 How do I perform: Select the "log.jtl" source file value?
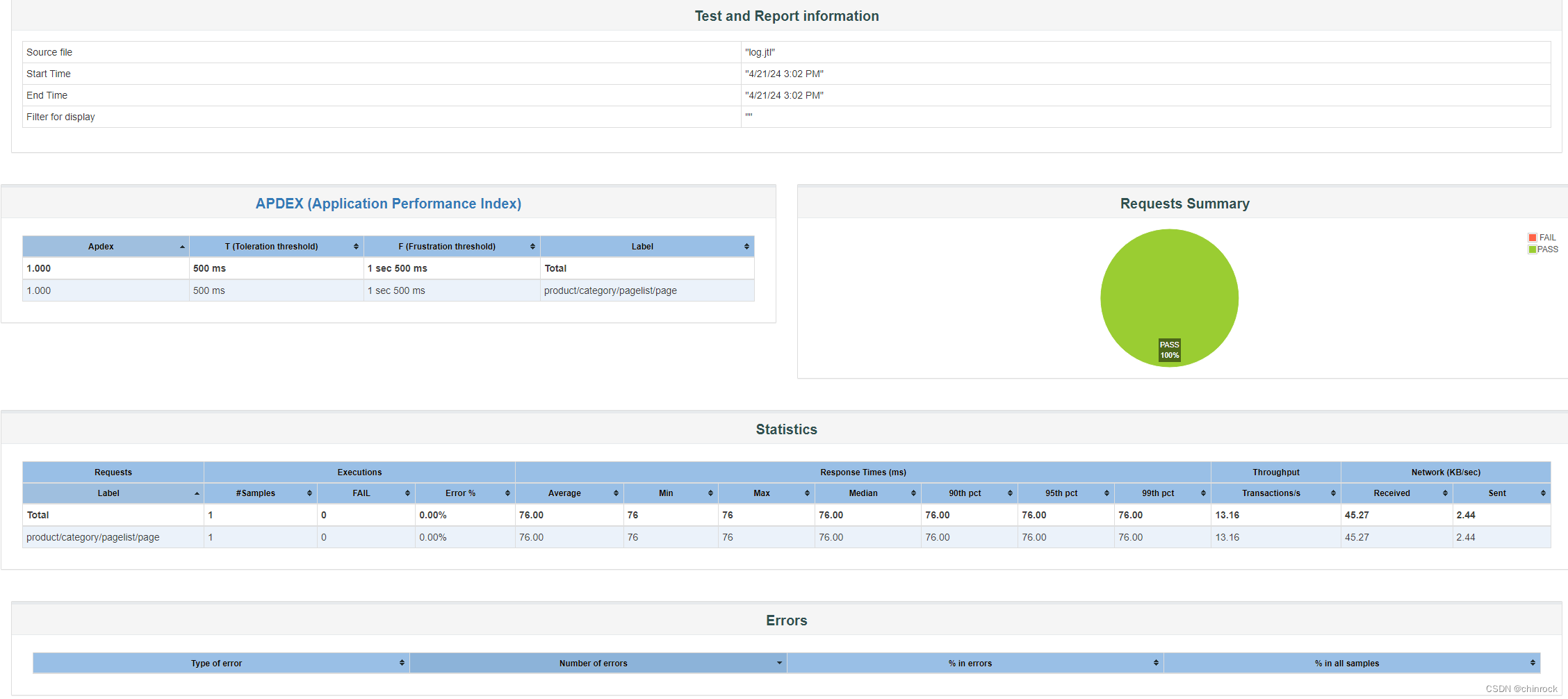pyautogui.click(x=760, y=52)
